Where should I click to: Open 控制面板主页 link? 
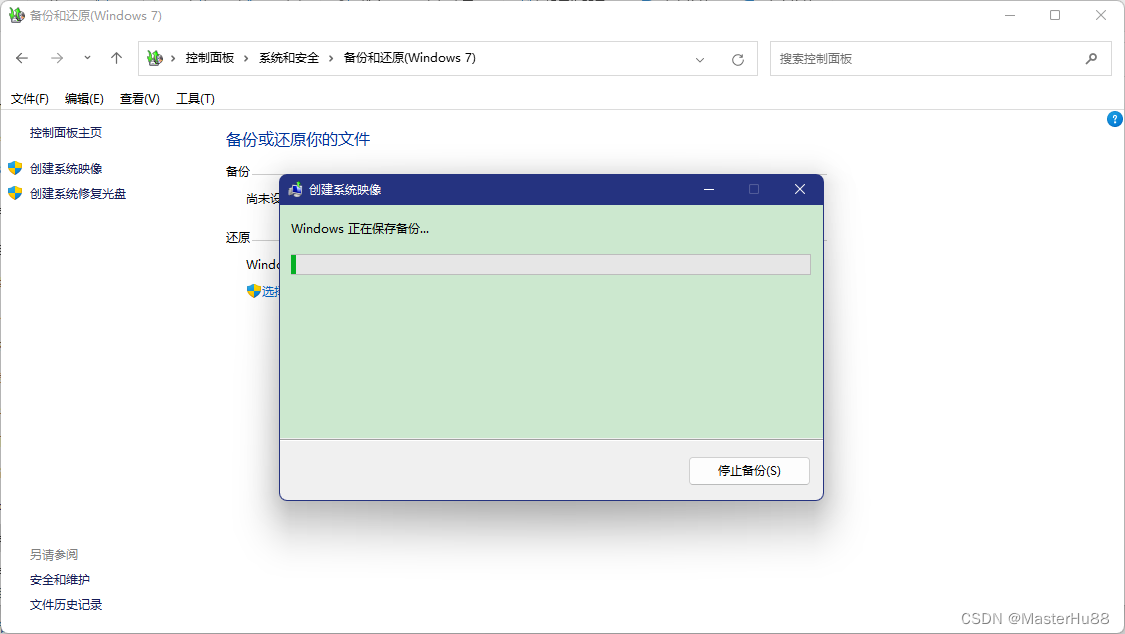66,133
